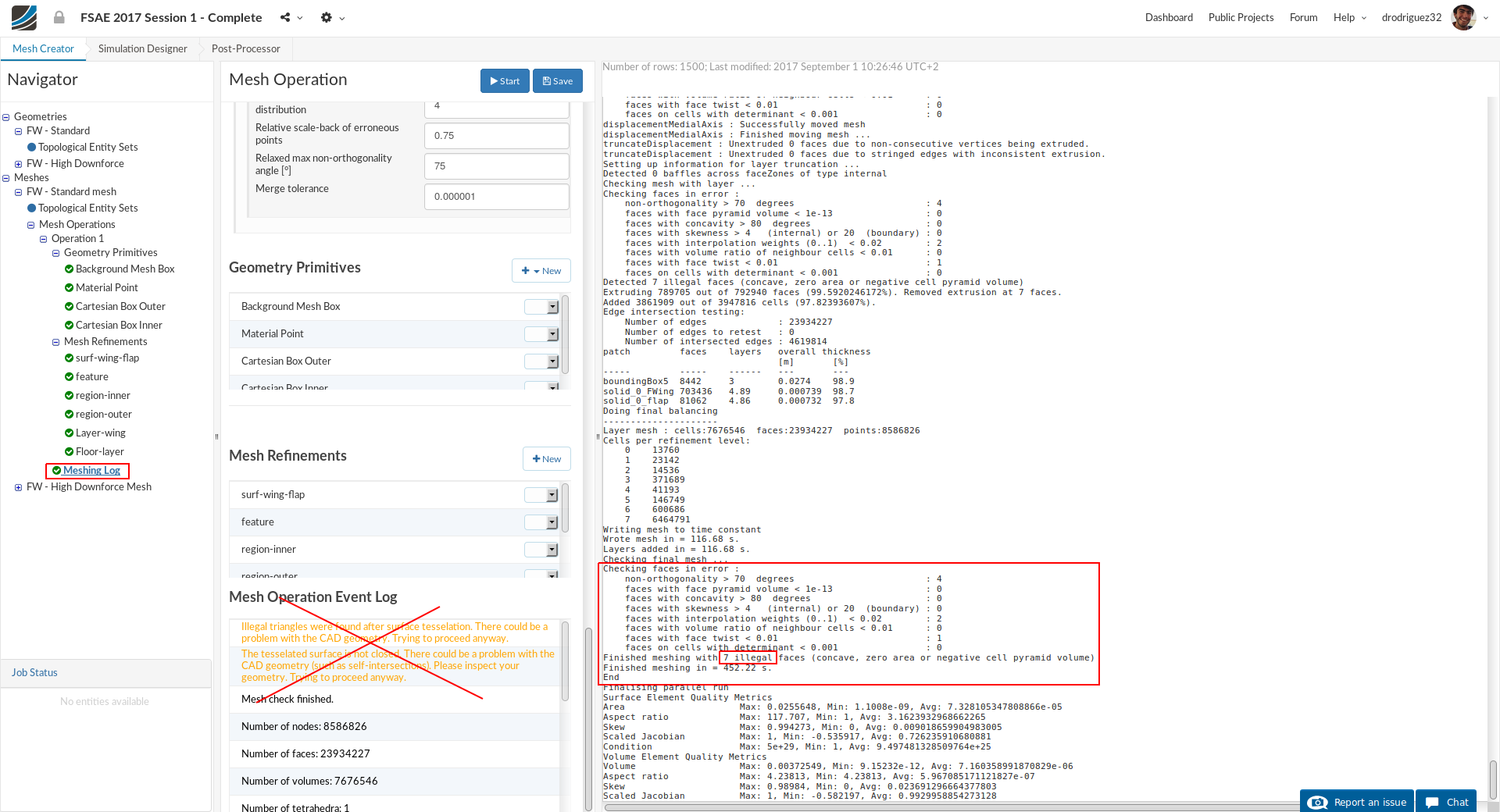Open dropdown on region-inner list row
This screenshot has height=812, width=1500.
552,550
